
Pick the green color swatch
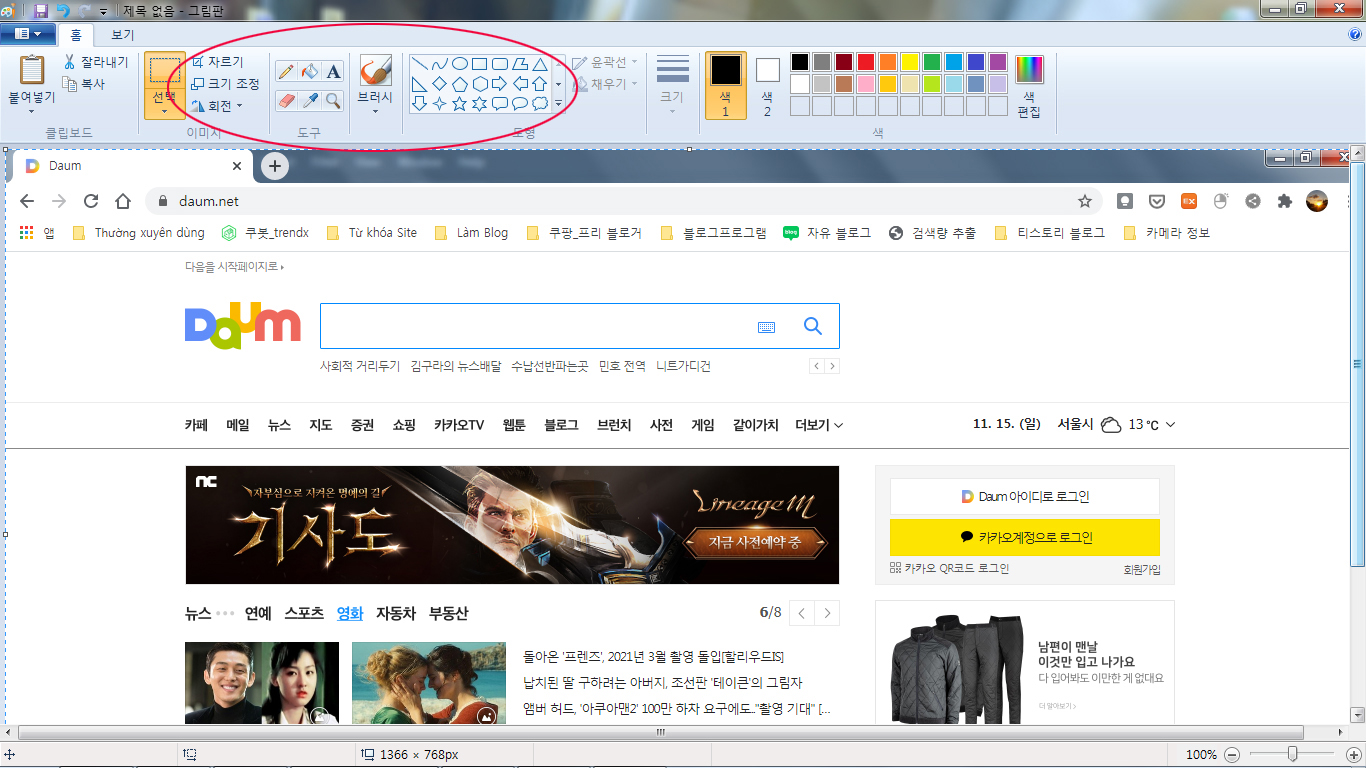click(x=932, y=62)
